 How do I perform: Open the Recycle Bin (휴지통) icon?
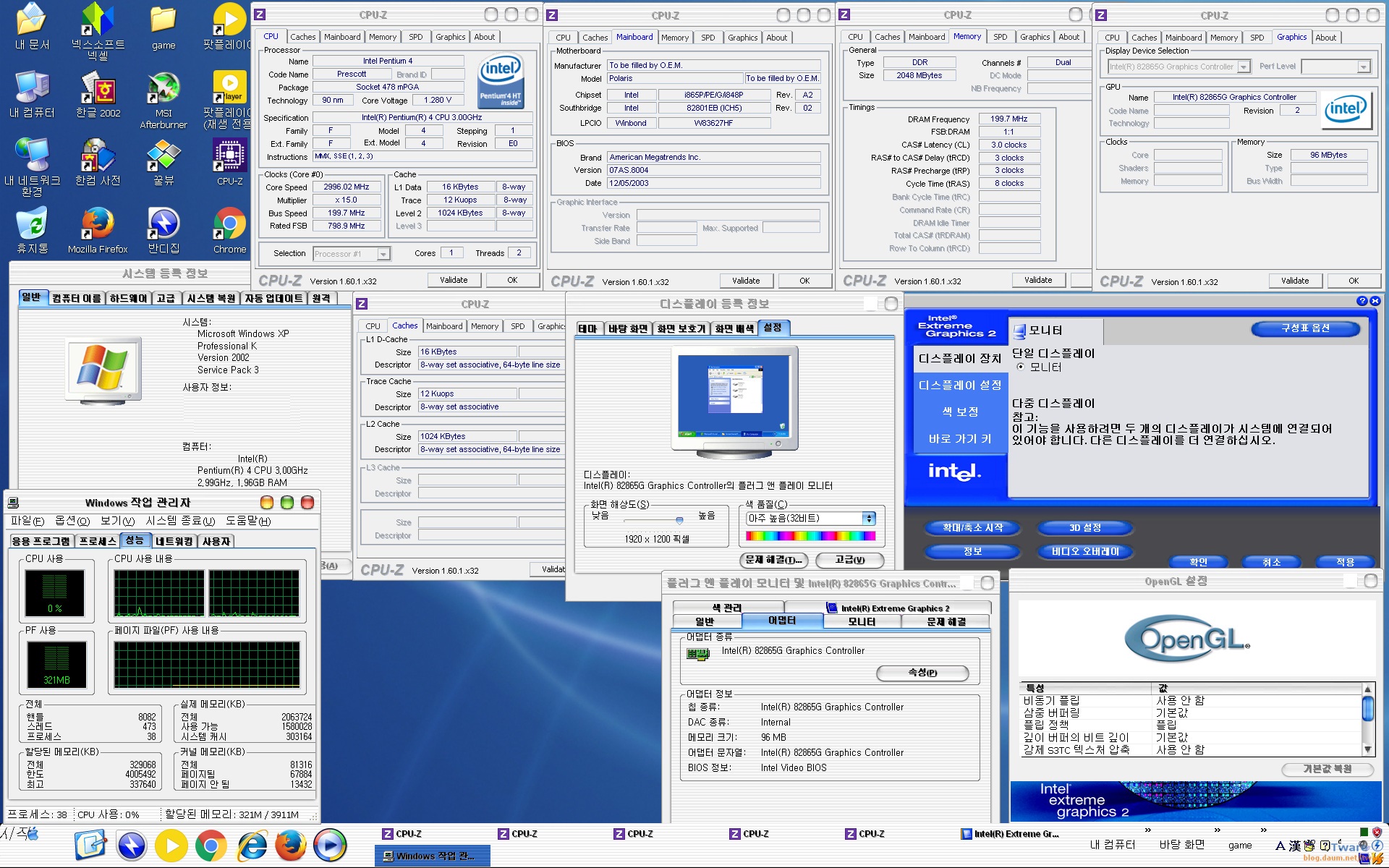click(32, 226)
